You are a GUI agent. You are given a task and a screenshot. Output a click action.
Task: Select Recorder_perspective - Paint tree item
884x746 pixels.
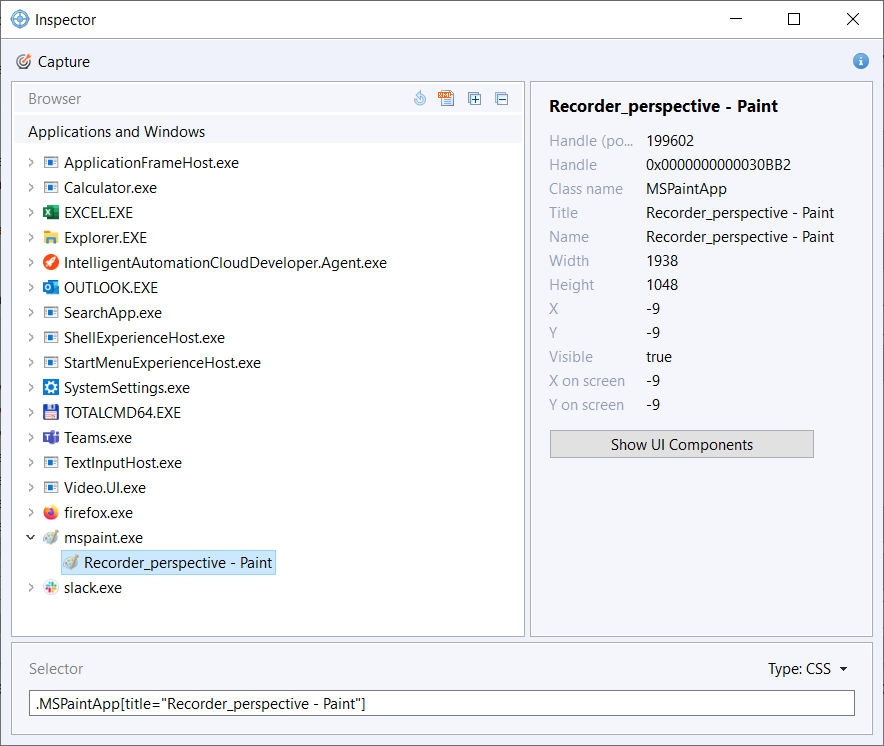click(168, 562)
